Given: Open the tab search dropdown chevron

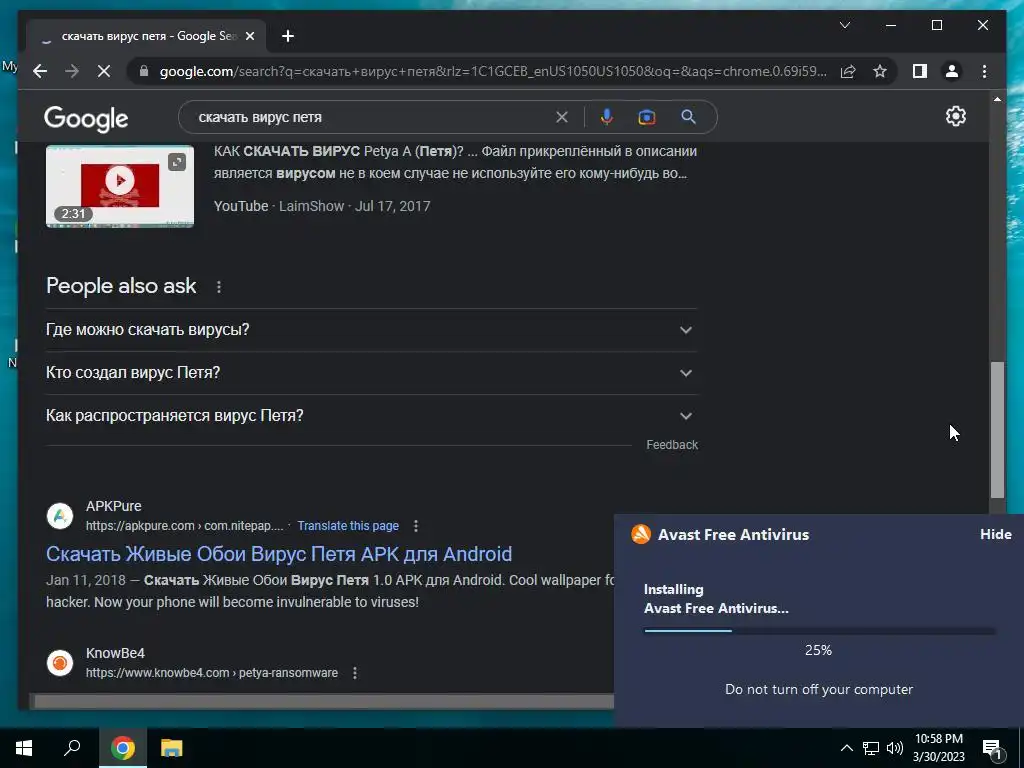Looking at the screenshot, I should click(844, 25).
